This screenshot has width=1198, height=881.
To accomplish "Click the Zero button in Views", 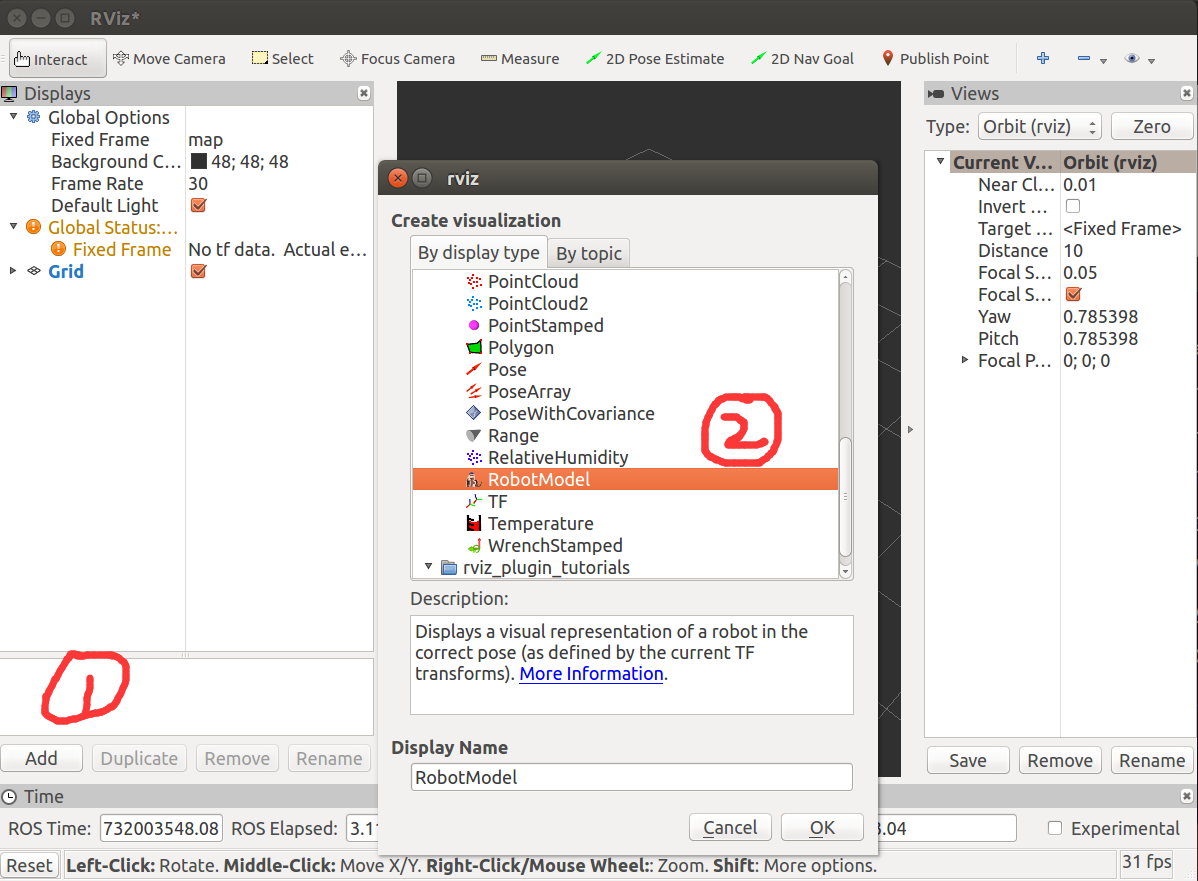I will [x=1151, y=127].
